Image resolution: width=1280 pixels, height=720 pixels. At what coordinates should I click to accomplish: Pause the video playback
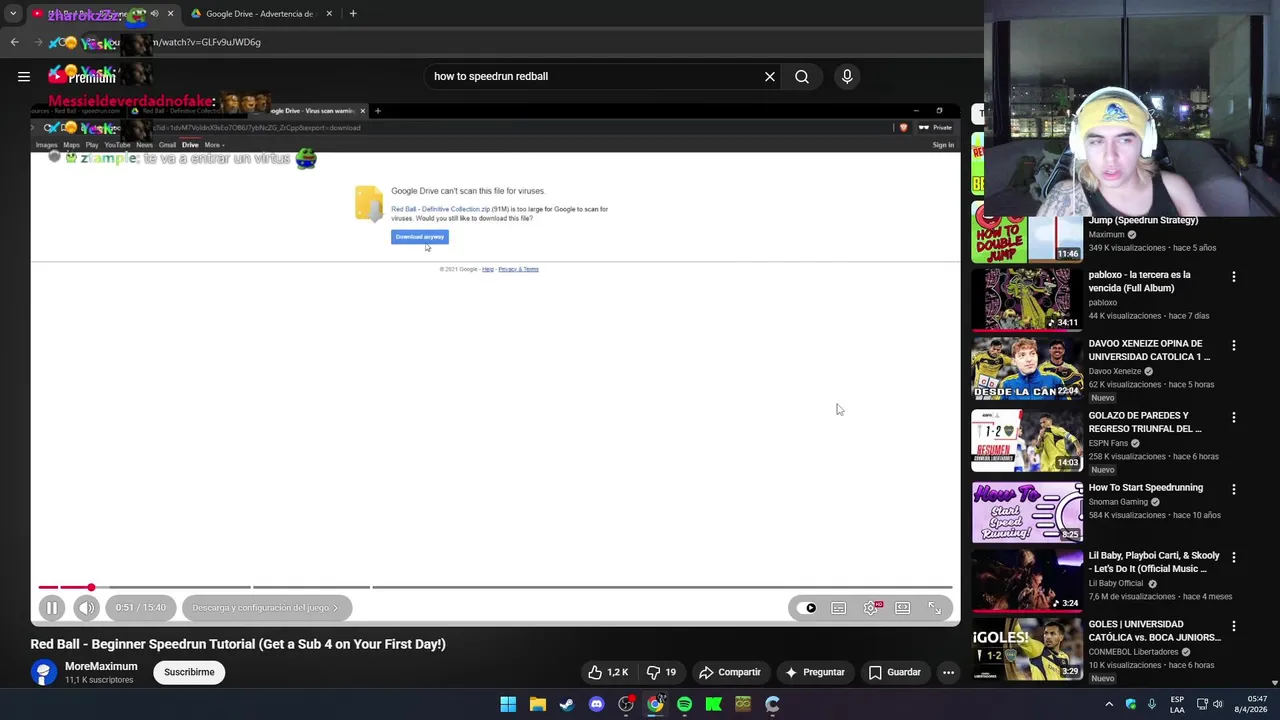point(52,607)
